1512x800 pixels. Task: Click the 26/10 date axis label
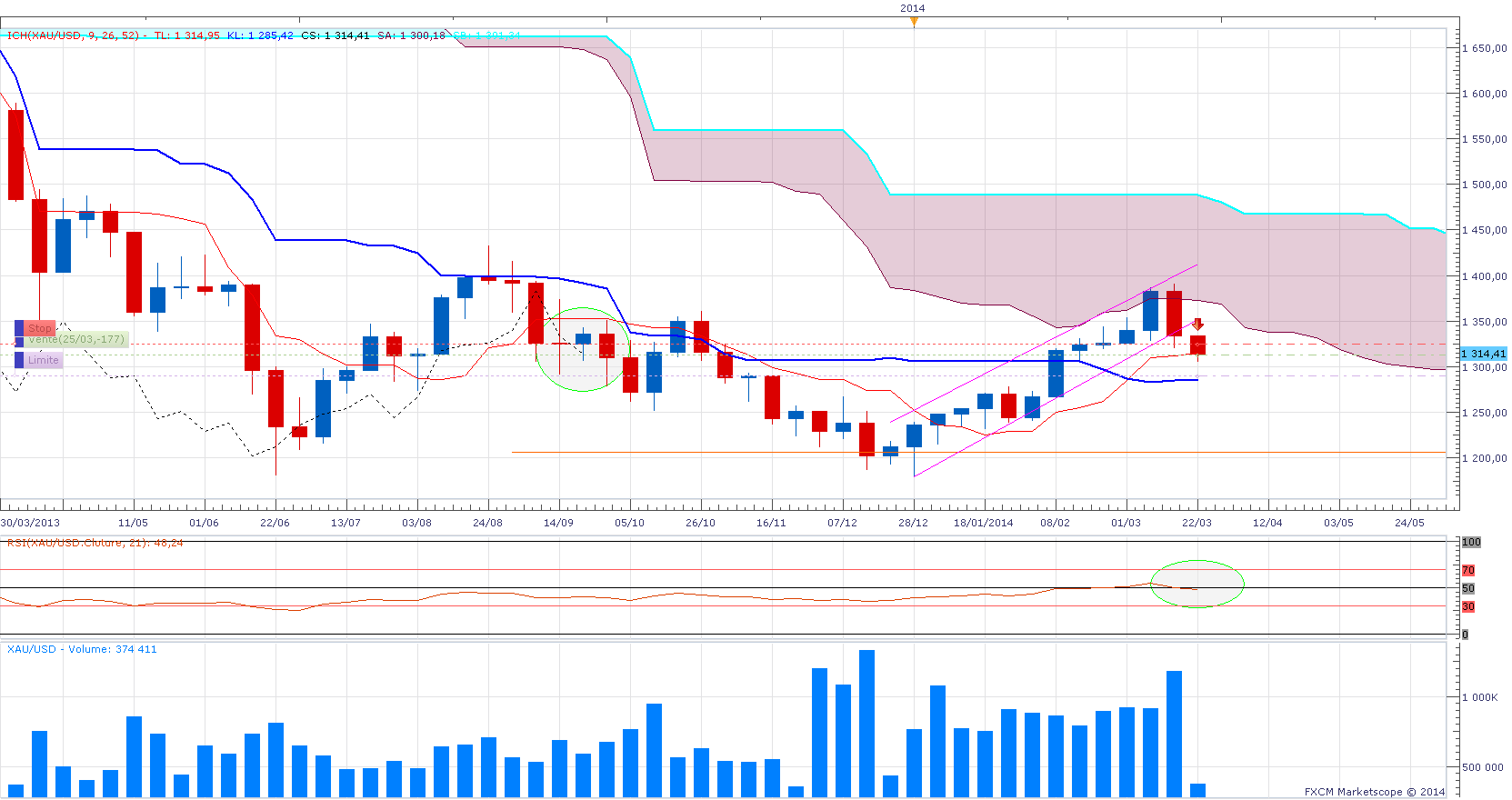pos(701,523)
